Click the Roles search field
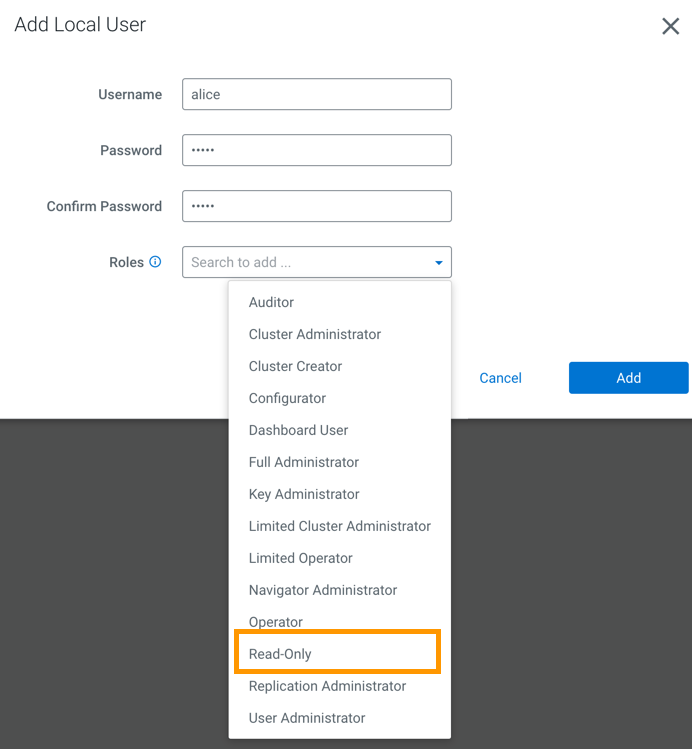Image resolution: width=692 pixels, height=749 pixels. pyautogui.click(x=305, y=262)
